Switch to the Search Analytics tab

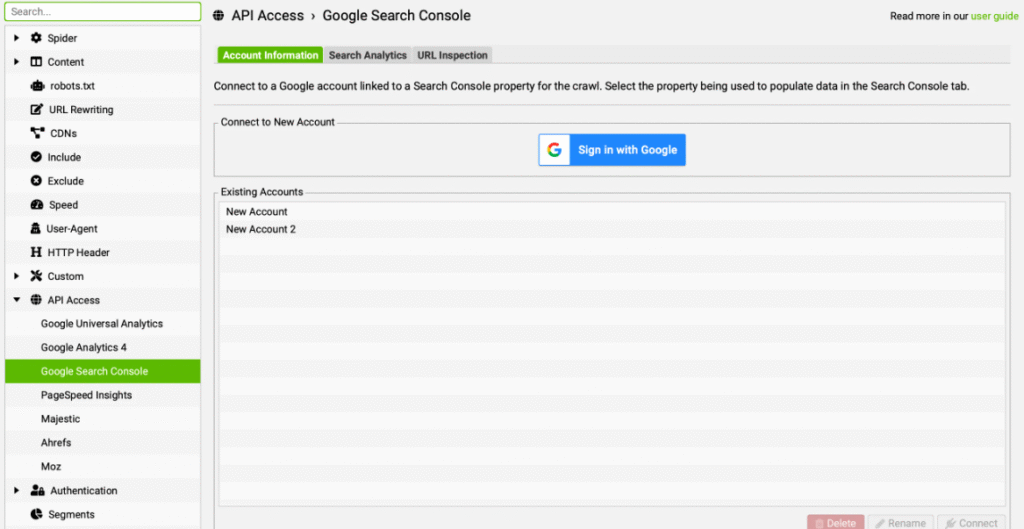point(368,56)
